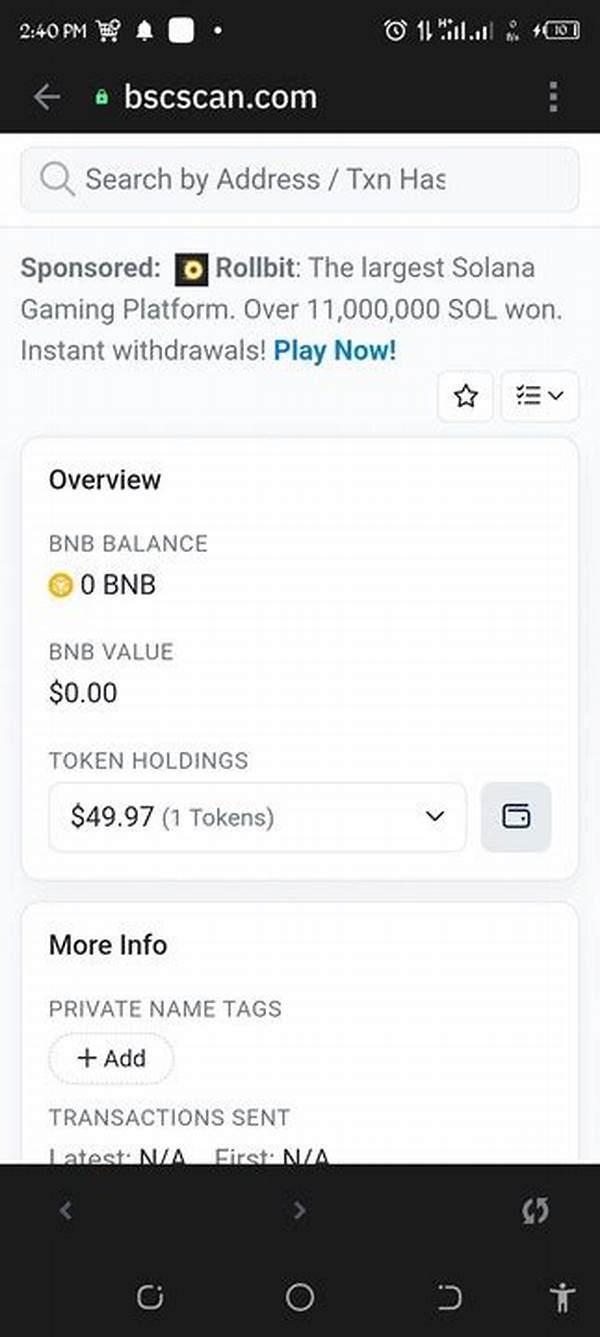600x1337 pixels.
Task: Tap the Rollbit sponsor logo icon
Action: [x=191, y=269]
